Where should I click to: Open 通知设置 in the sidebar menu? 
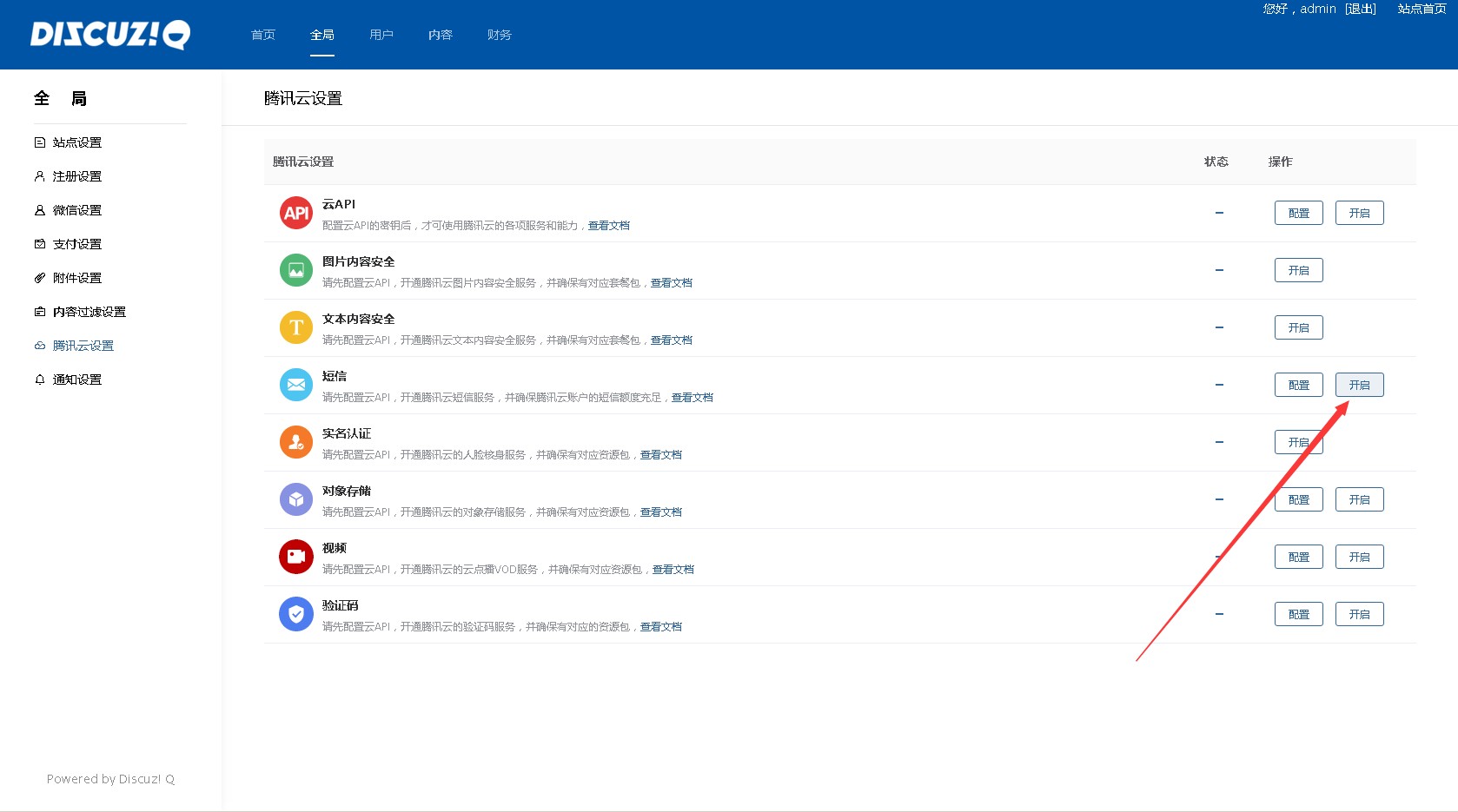tap(77, 380)
